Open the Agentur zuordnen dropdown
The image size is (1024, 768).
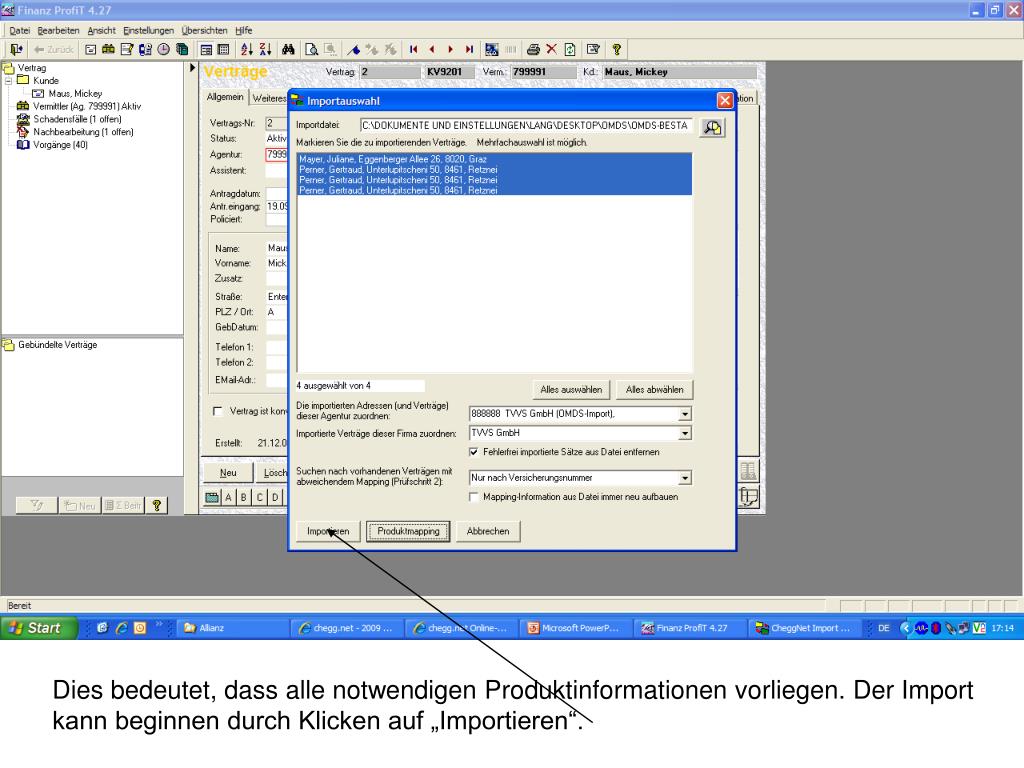point(684,414)
